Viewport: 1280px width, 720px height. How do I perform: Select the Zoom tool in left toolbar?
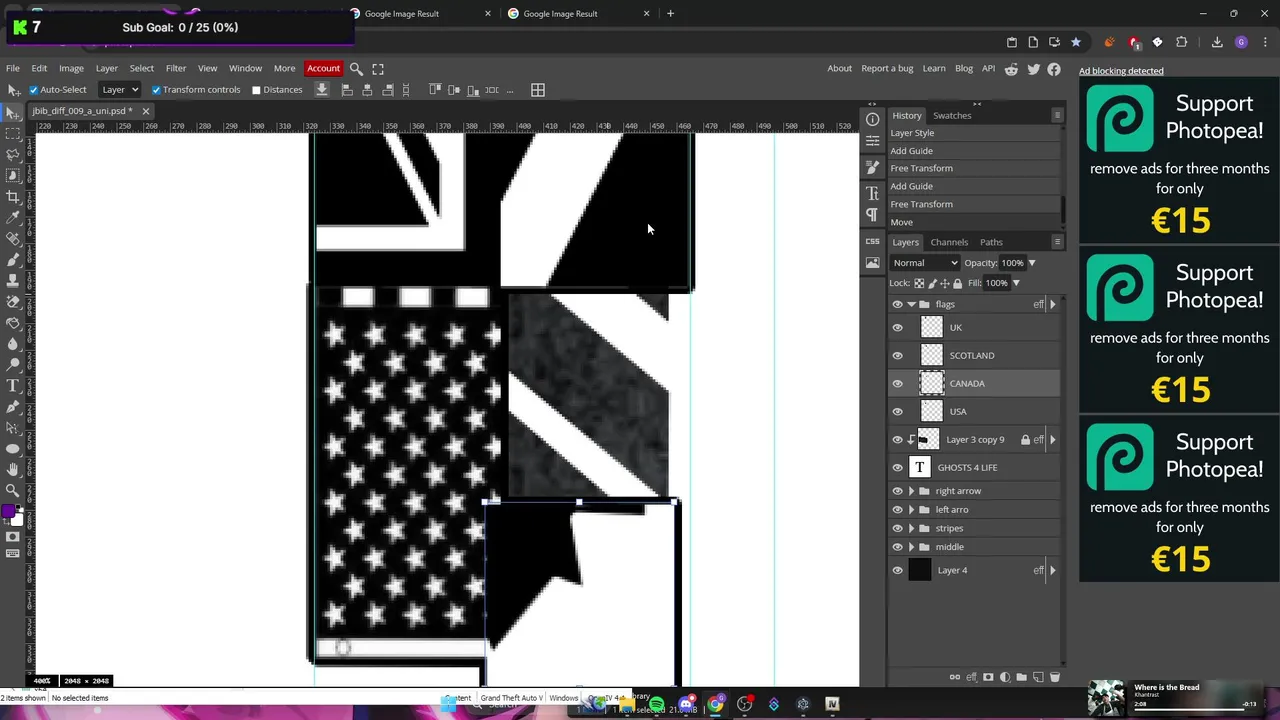pos(13,490)
